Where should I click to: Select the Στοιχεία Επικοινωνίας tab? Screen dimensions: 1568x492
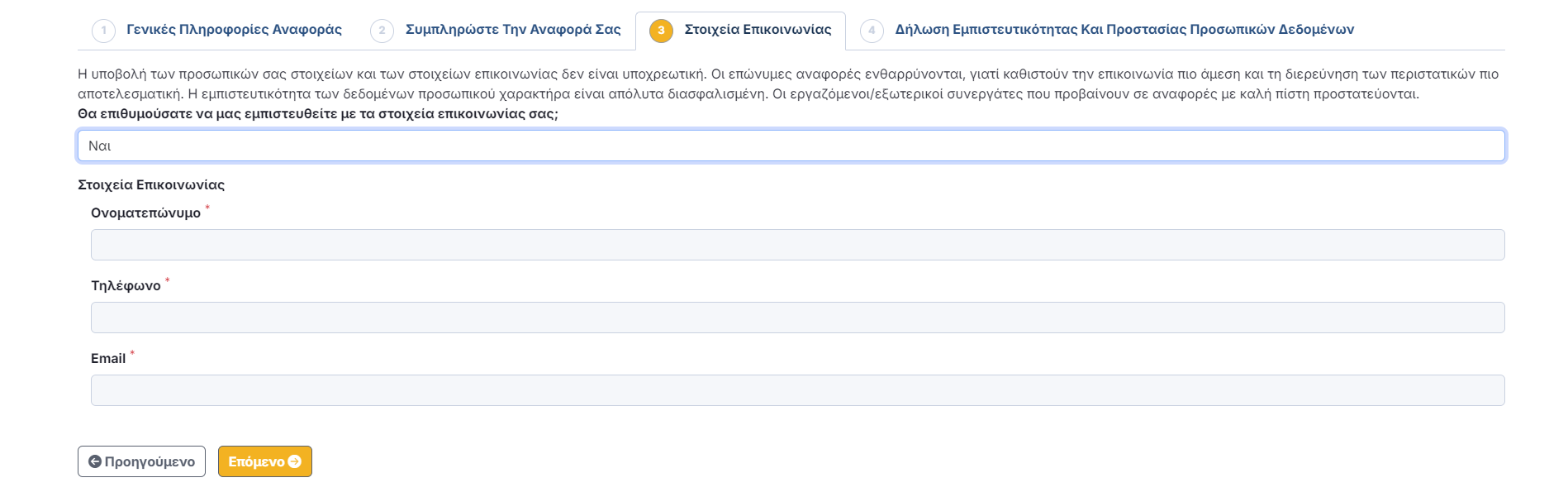pos(758,30)
